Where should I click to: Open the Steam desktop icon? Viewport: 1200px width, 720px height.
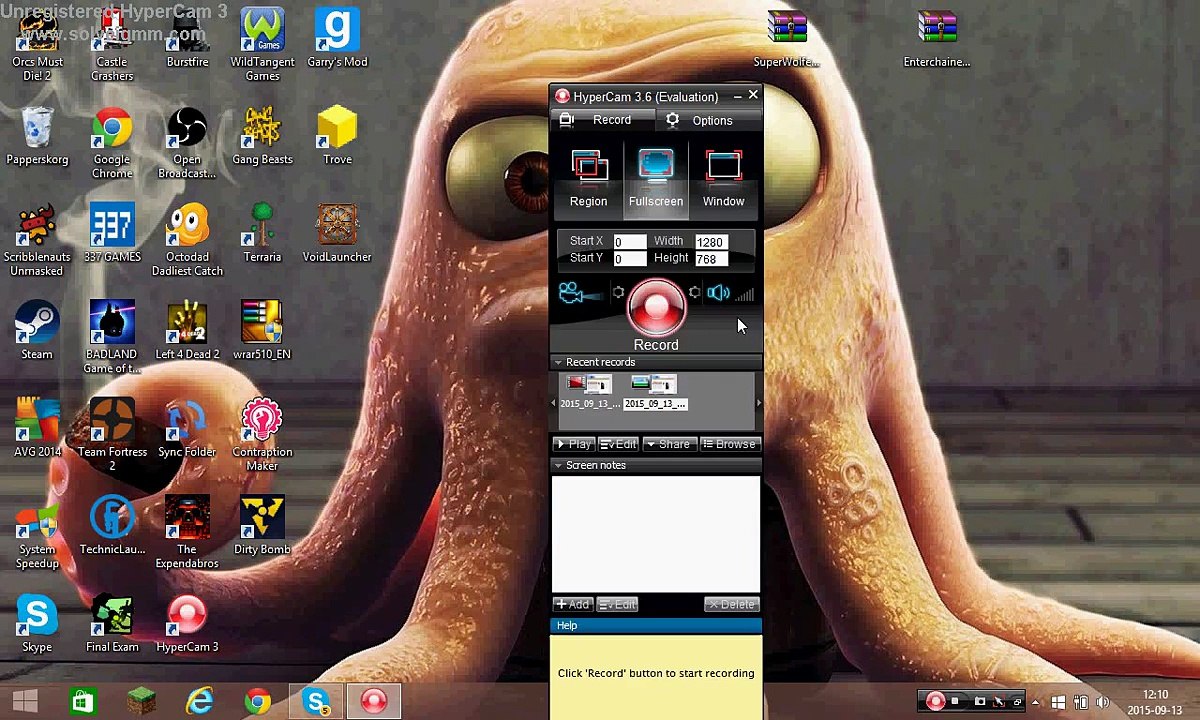tap(37, 330)
